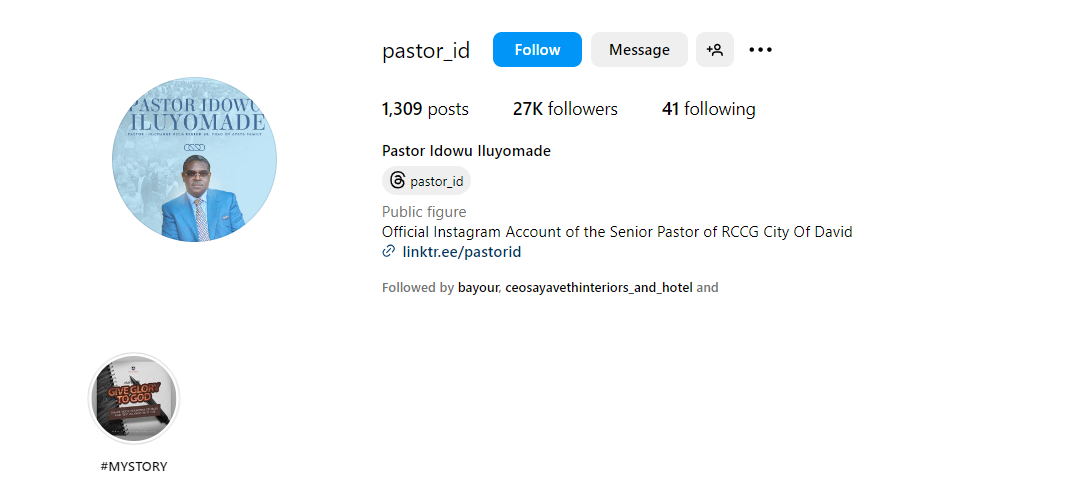Open the ceosayavethinteriors_and_hotel profile link
This screenshot has width=1071, height=492.
point(598,288)
